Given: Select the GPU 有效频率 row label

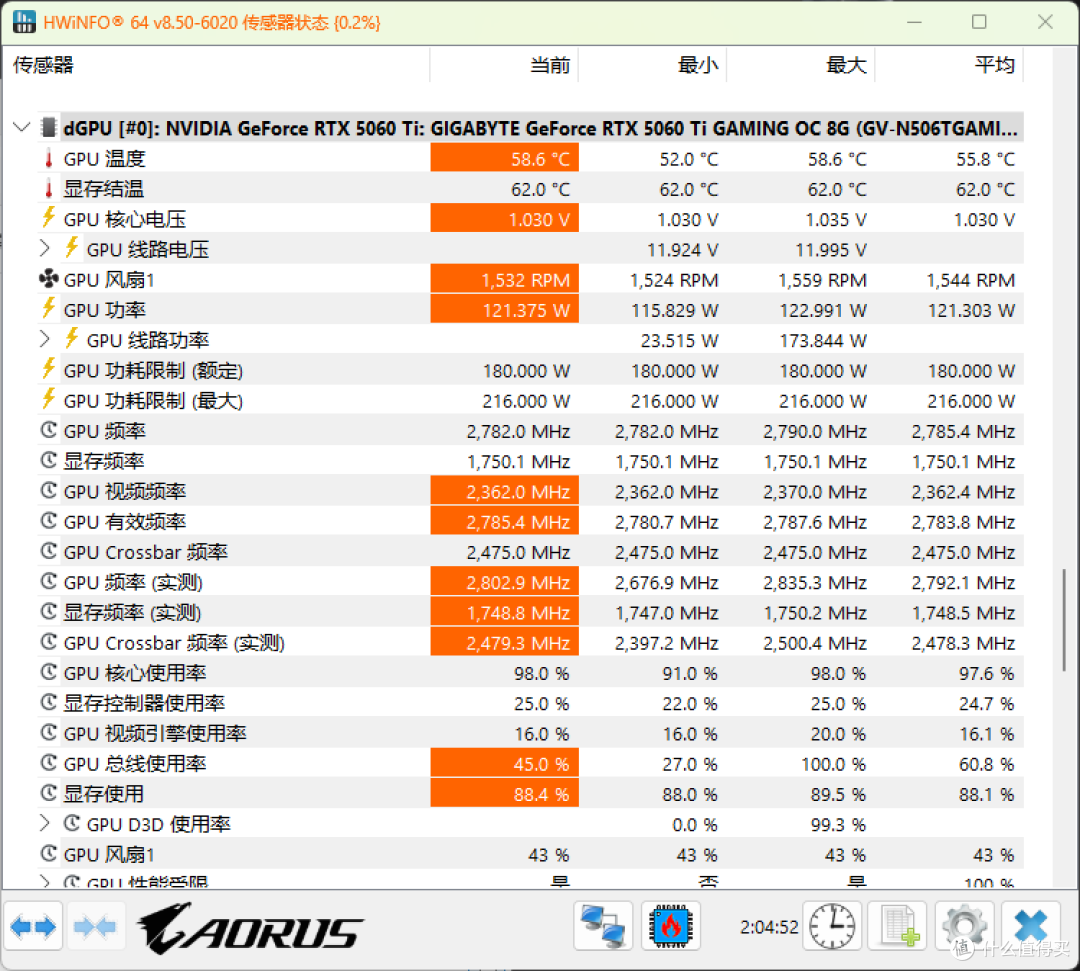Looking at the screenshot, I should pos(125,522).
